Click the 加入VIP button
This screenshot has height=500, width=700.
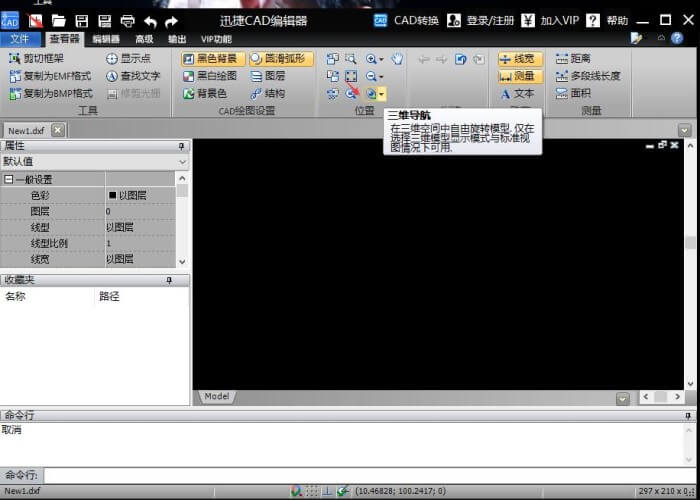(550, 21)
